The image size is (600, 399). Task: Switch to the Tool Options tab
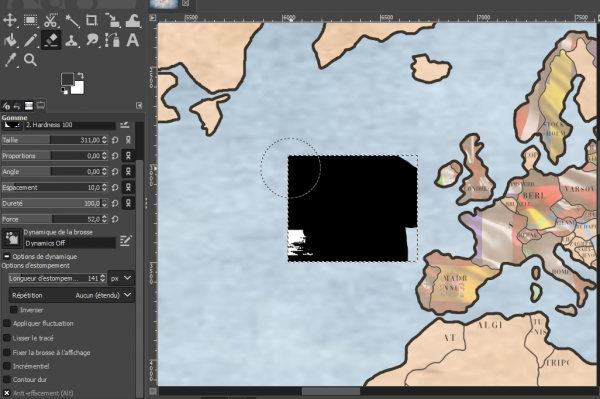[6, 106]
